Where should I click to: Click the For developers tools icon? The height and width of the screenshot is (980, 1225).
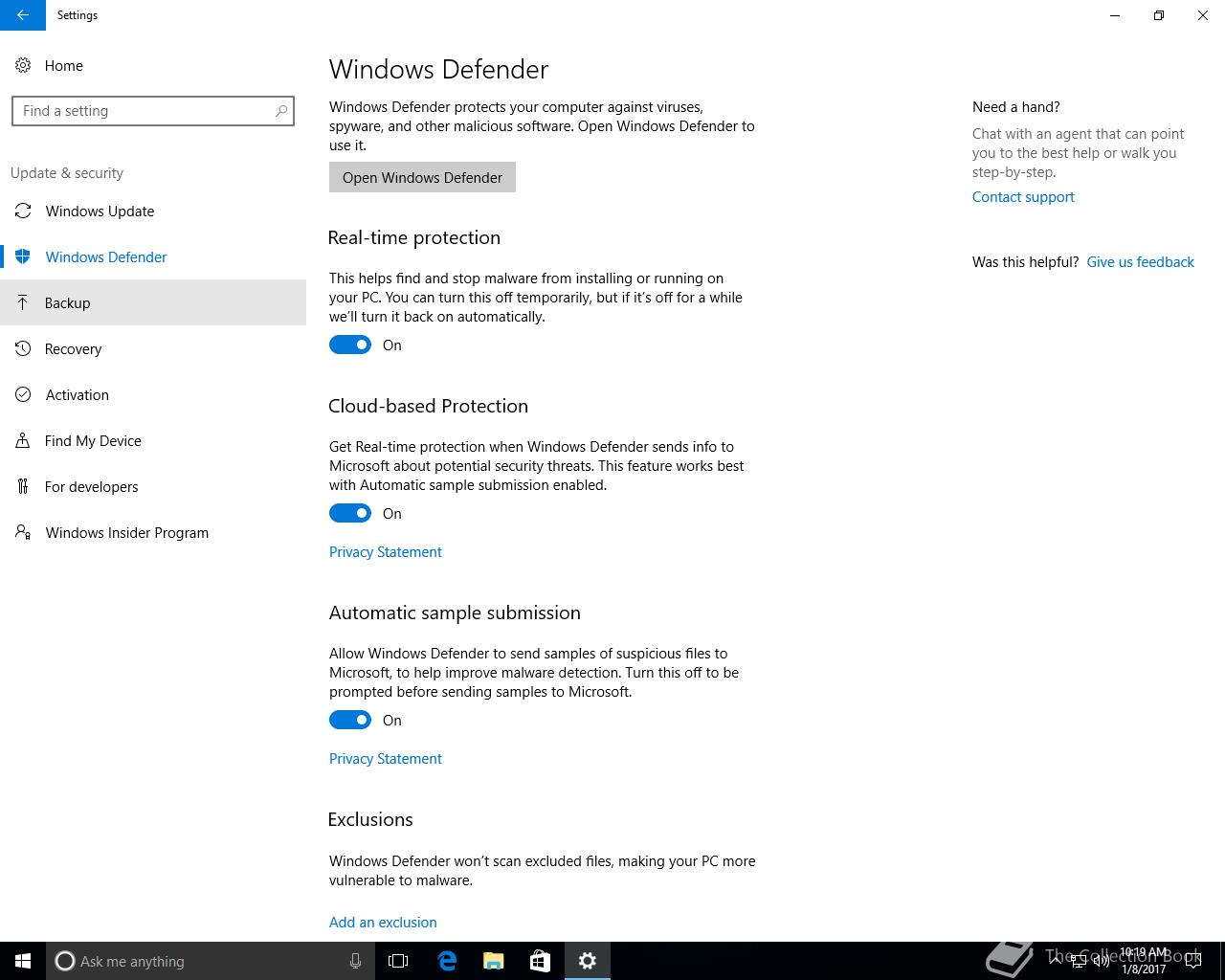pos(23,487)
